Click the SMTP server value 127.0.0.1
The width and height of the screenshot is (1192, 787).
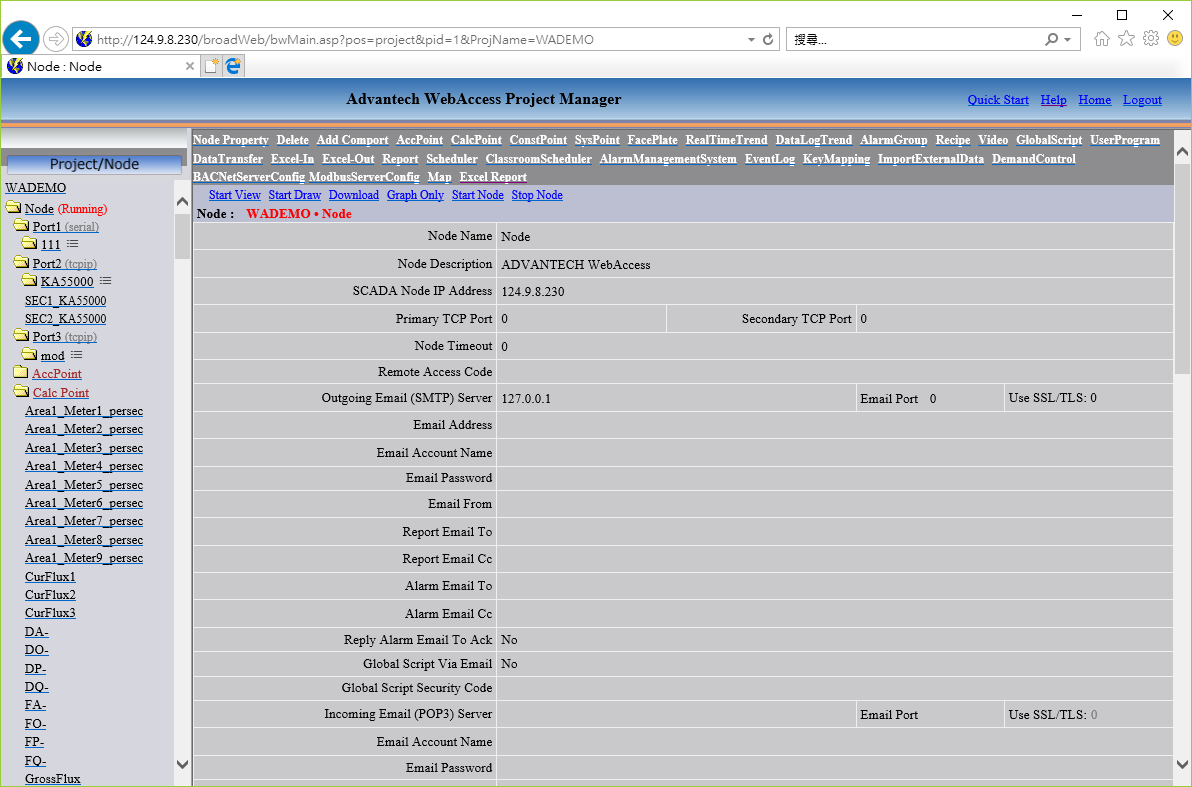526,398
